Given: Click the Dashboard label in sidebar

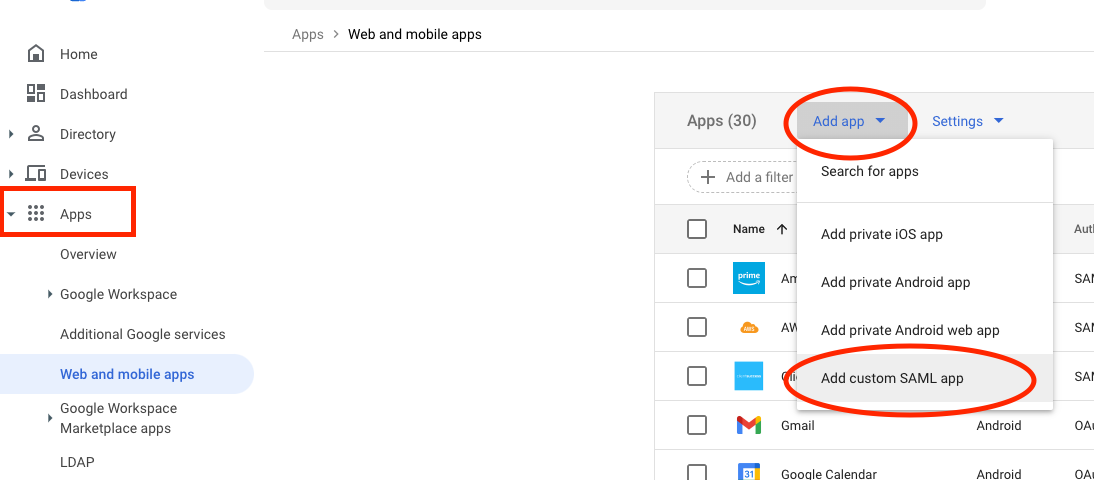Looking at the screenshot, I should [x=93, y=94].
